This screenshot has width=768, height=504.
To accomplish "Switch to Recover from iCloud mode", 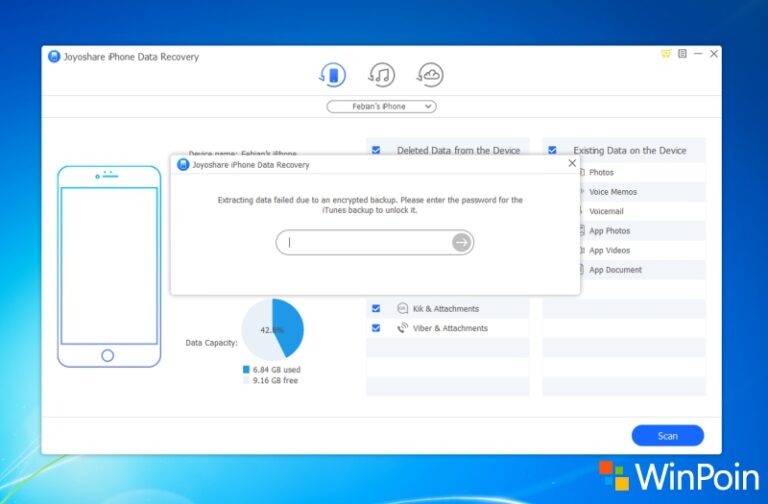I will [430, 74].
